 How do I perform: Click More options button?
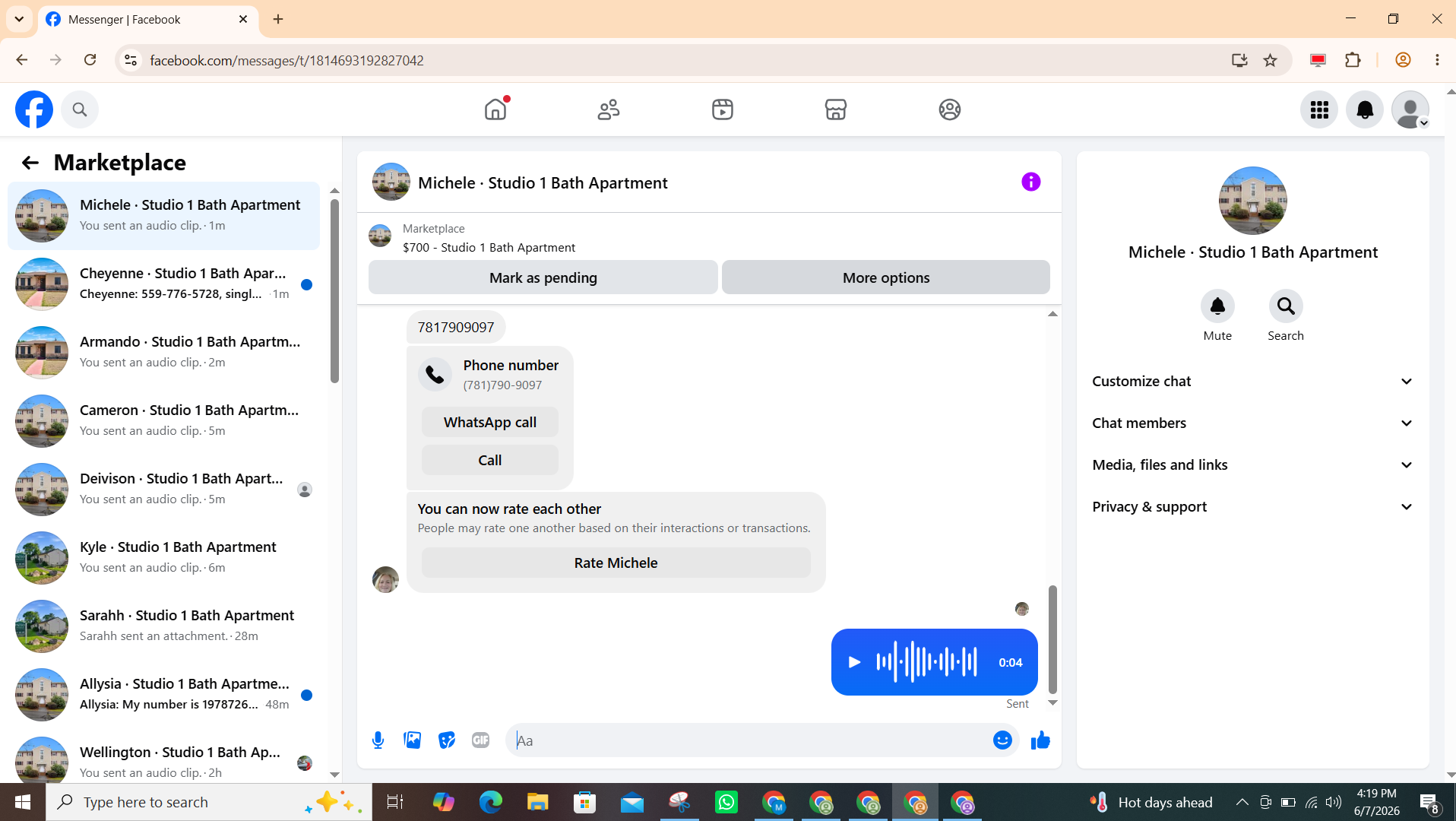[x=886, y=277]
